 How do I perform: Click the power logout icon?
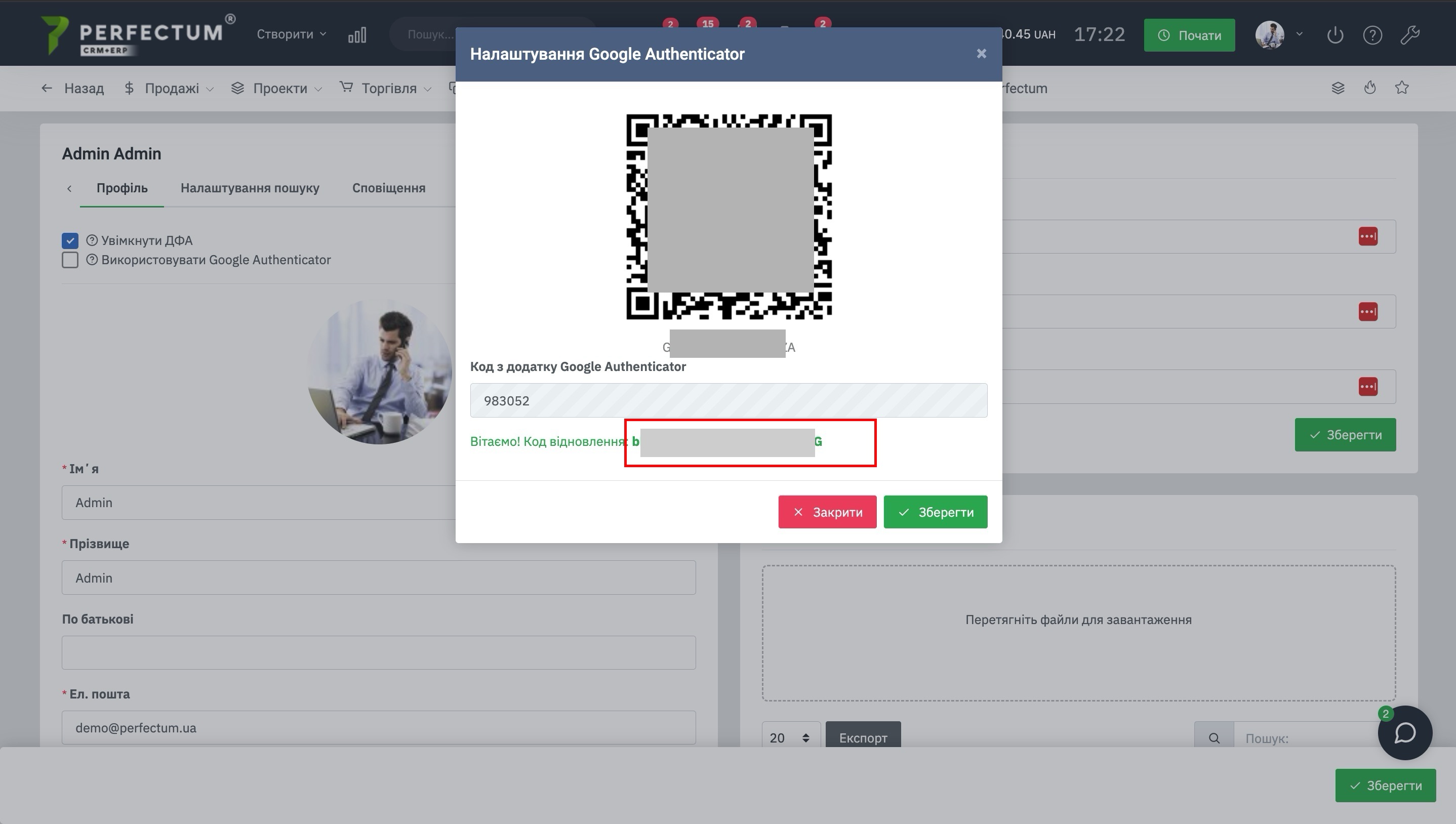click(x=1335, y=35)
